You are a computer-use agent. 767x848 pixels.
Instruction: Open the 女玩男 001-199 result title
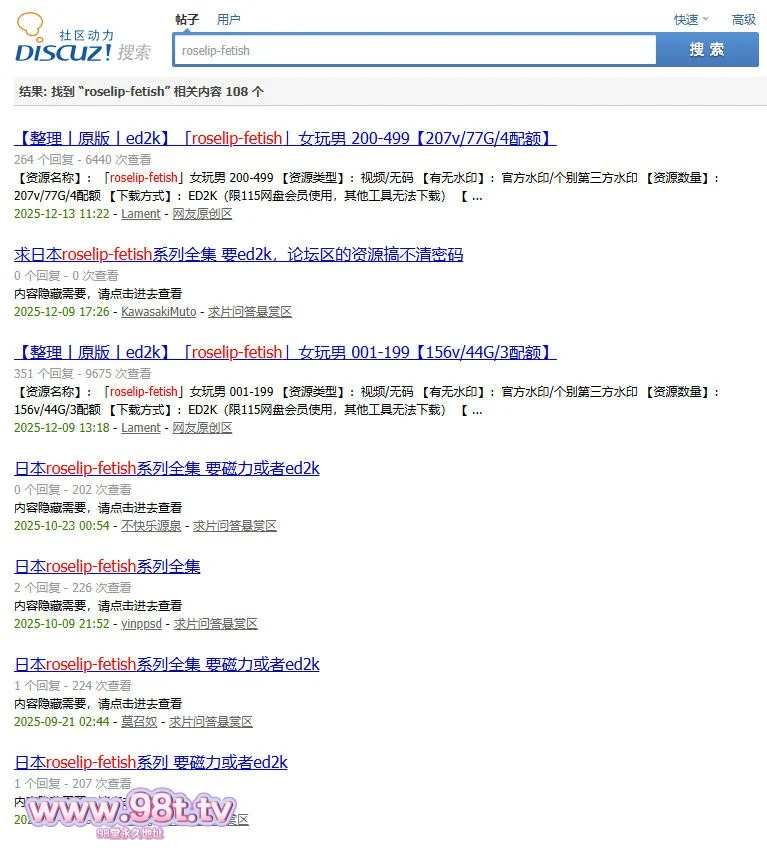click(285, 352)
